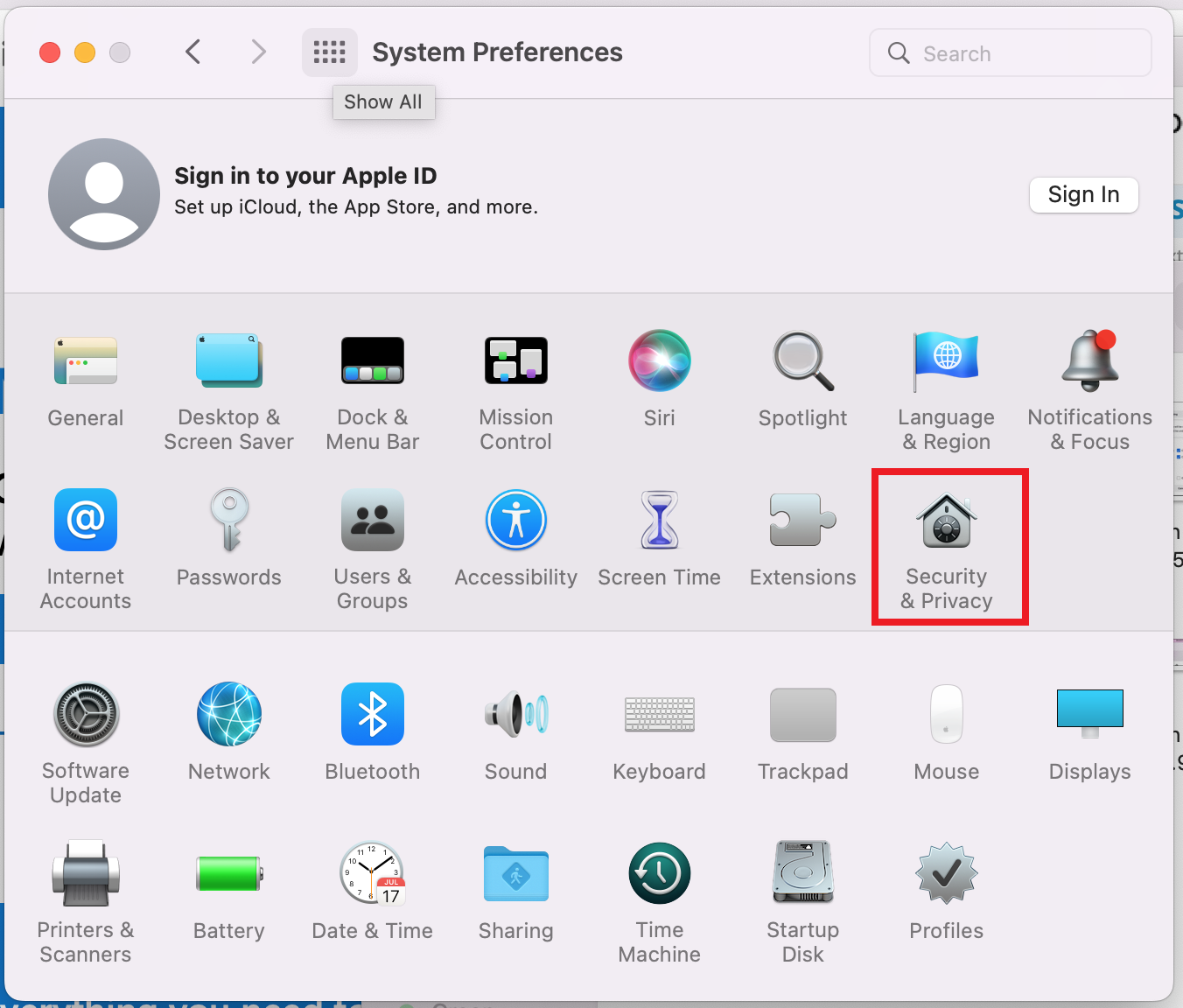Focus the Search field

[x=1011, y=52]
